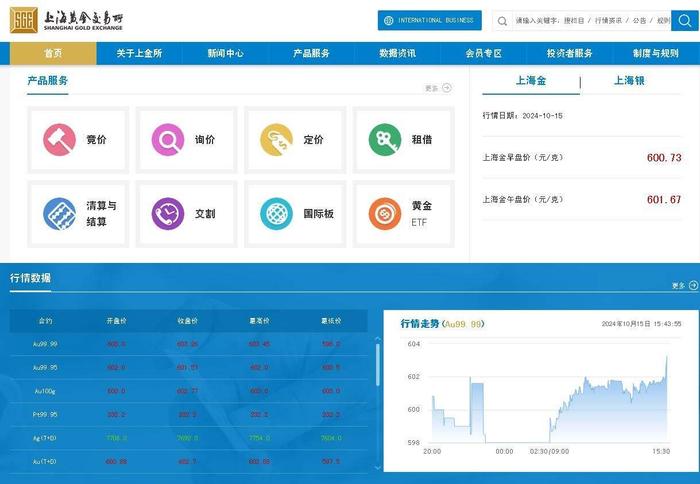Click the 601.67 afternoon price value
The image size is (700, 484).
664,200
